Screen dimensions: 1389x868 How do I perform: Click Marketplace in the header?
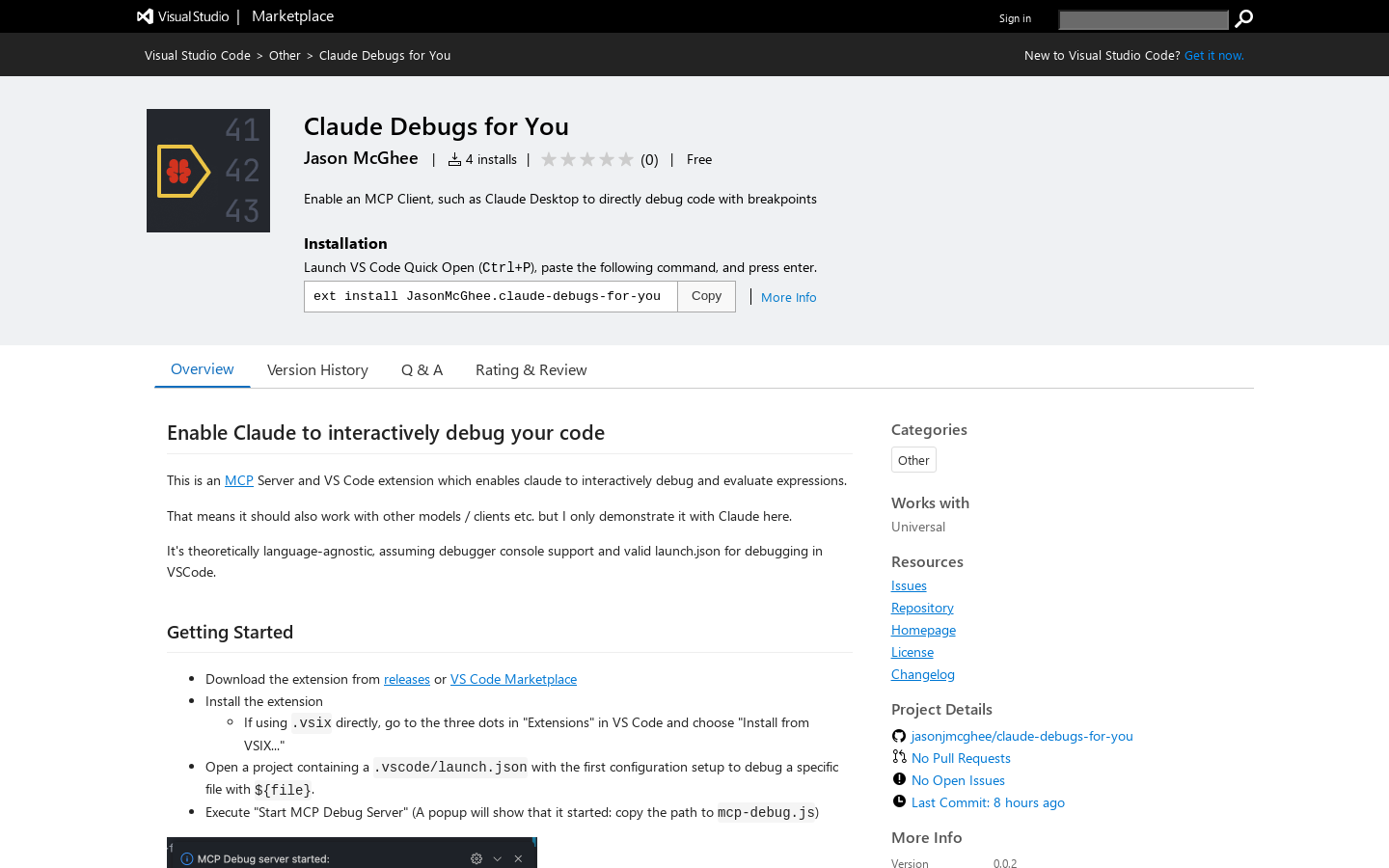click(292, 16)
